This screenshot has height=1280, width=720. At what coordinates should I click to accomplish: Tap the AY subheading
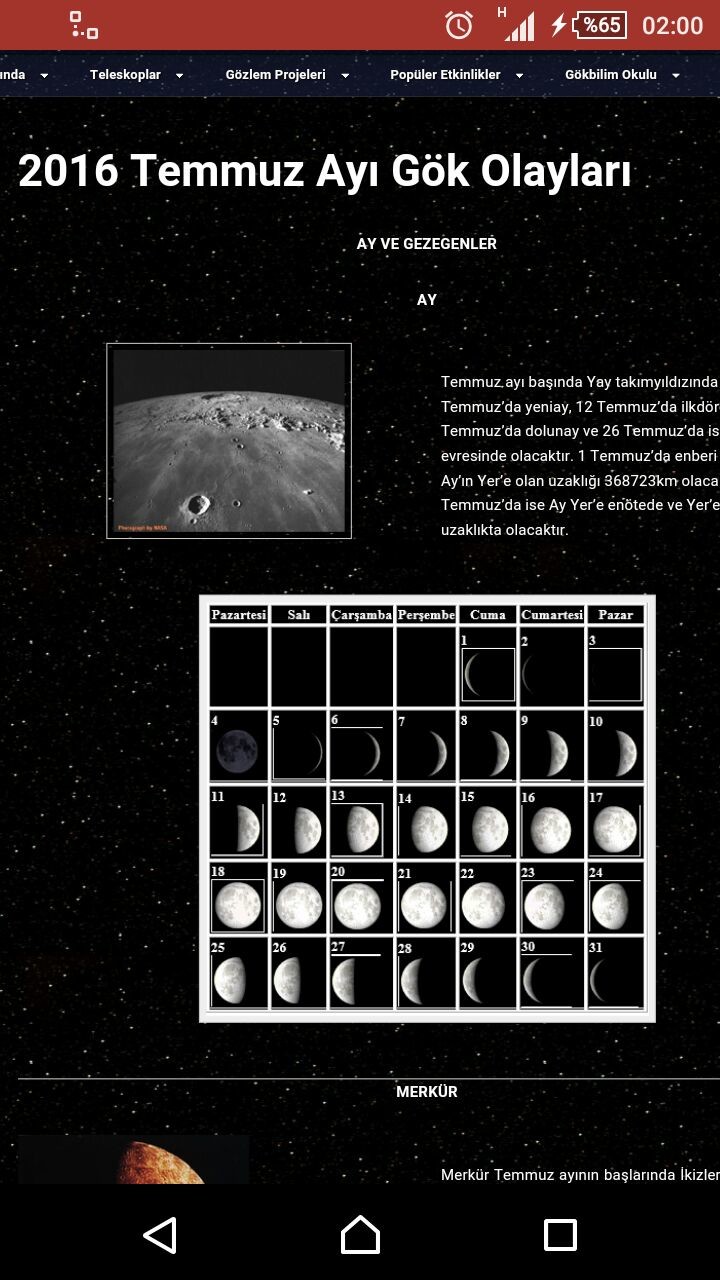coord(427,300)
